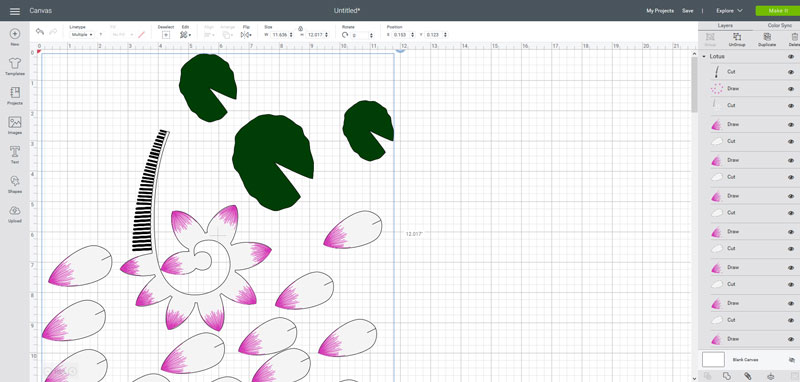
Task: Click UnGroup in the Layers panel
Action: click(x=737, y=40)
